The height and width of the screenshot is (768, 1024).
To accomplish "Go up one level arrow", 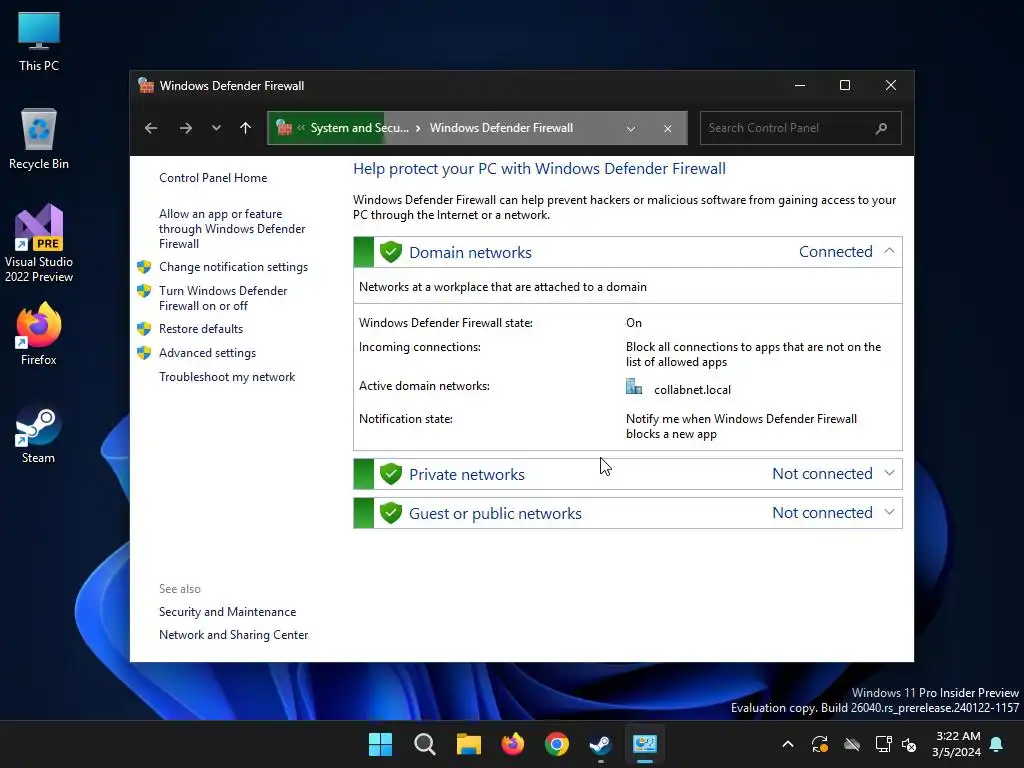I will (x=246, y=128).
